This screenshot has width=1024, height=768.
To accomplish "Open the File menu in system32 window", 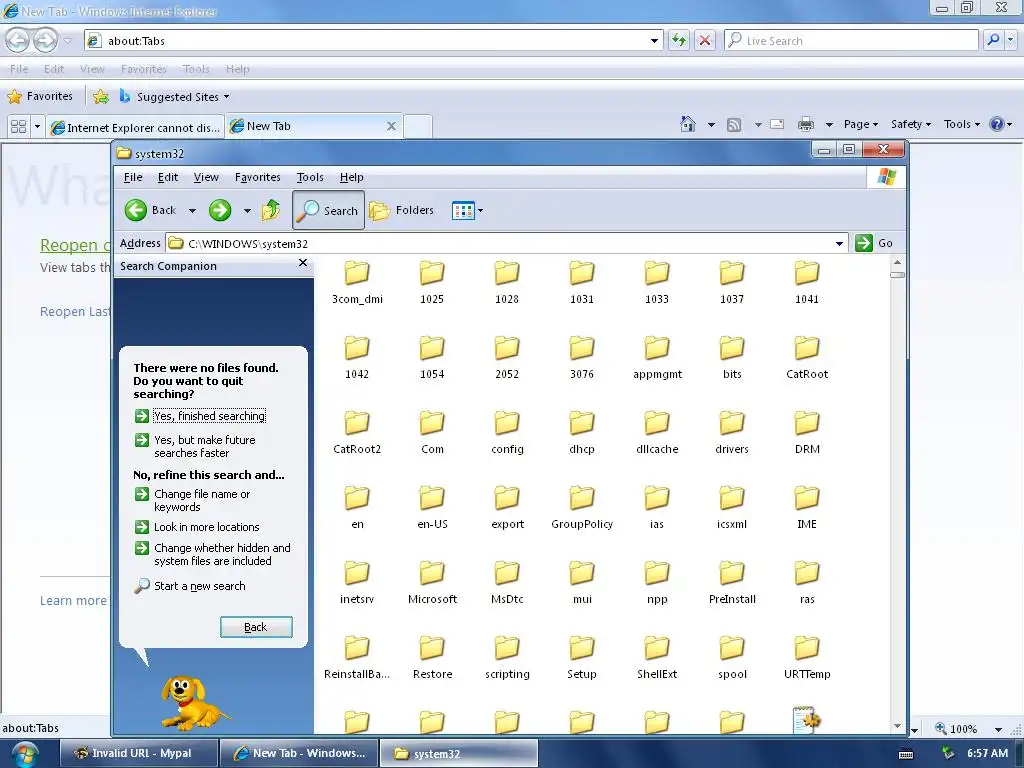I will coord(133,177).
